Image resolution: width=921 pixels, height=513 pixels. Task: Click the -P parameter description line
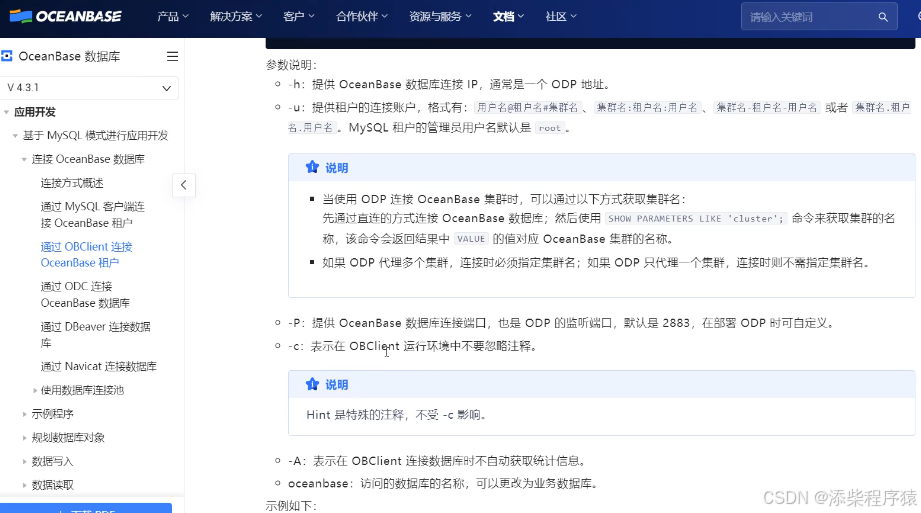(x=561, y=323)
